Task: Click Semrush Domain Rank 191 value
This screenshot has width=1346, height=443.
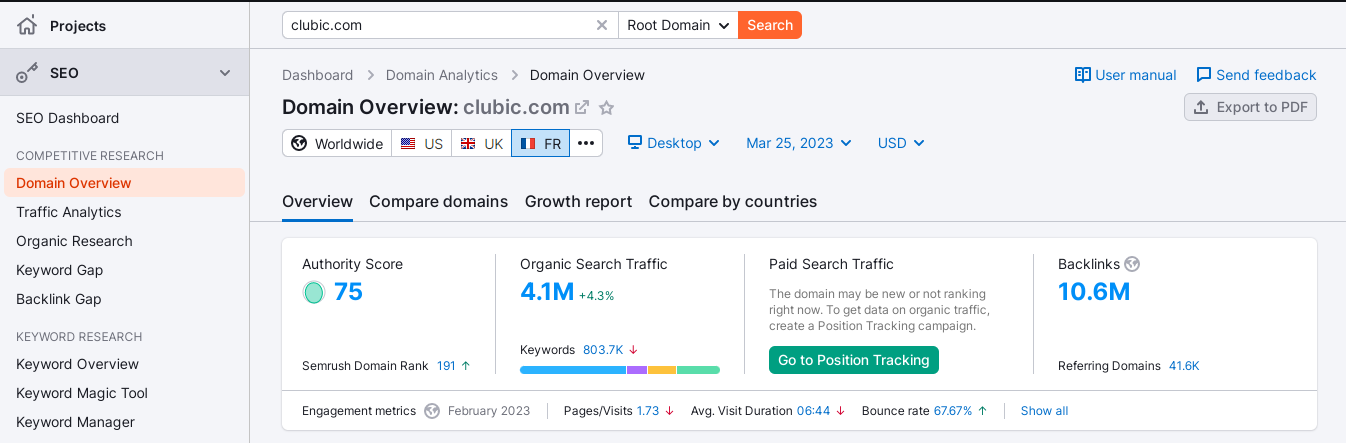Action: tap(446, 366)
